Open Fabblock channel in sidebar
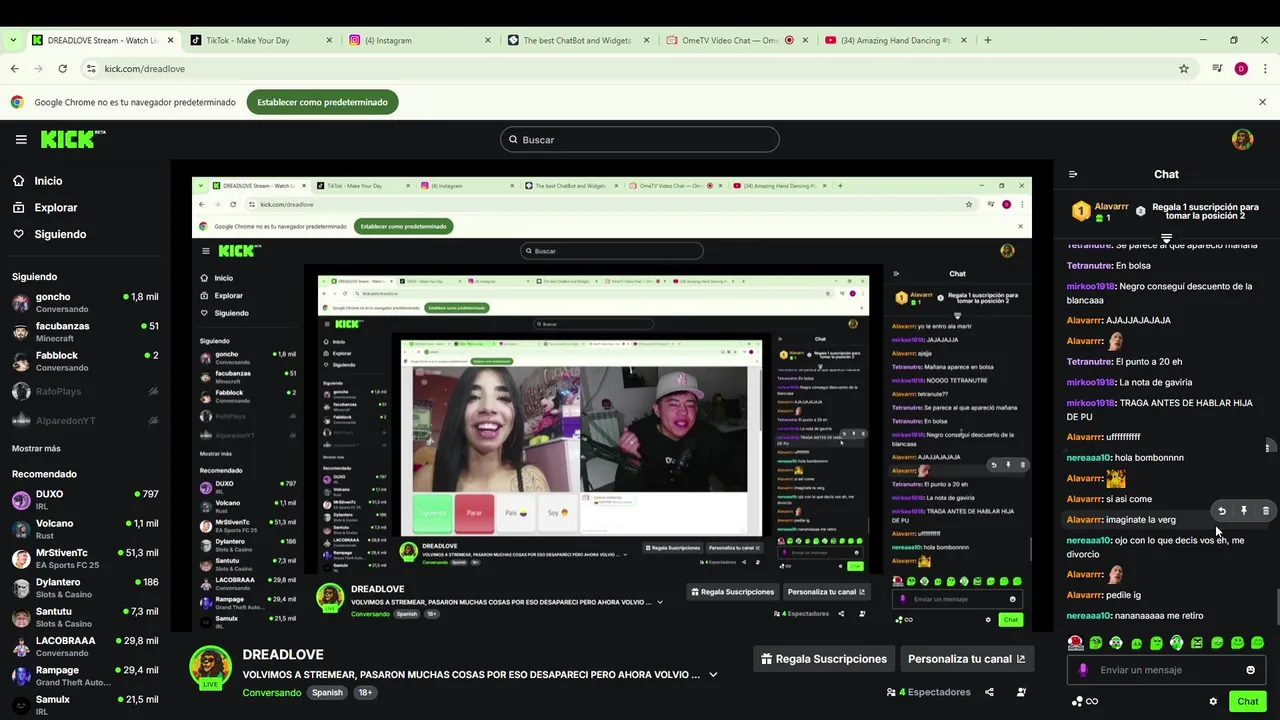Viewport: 1280px width, 720px height. [85, 361]
